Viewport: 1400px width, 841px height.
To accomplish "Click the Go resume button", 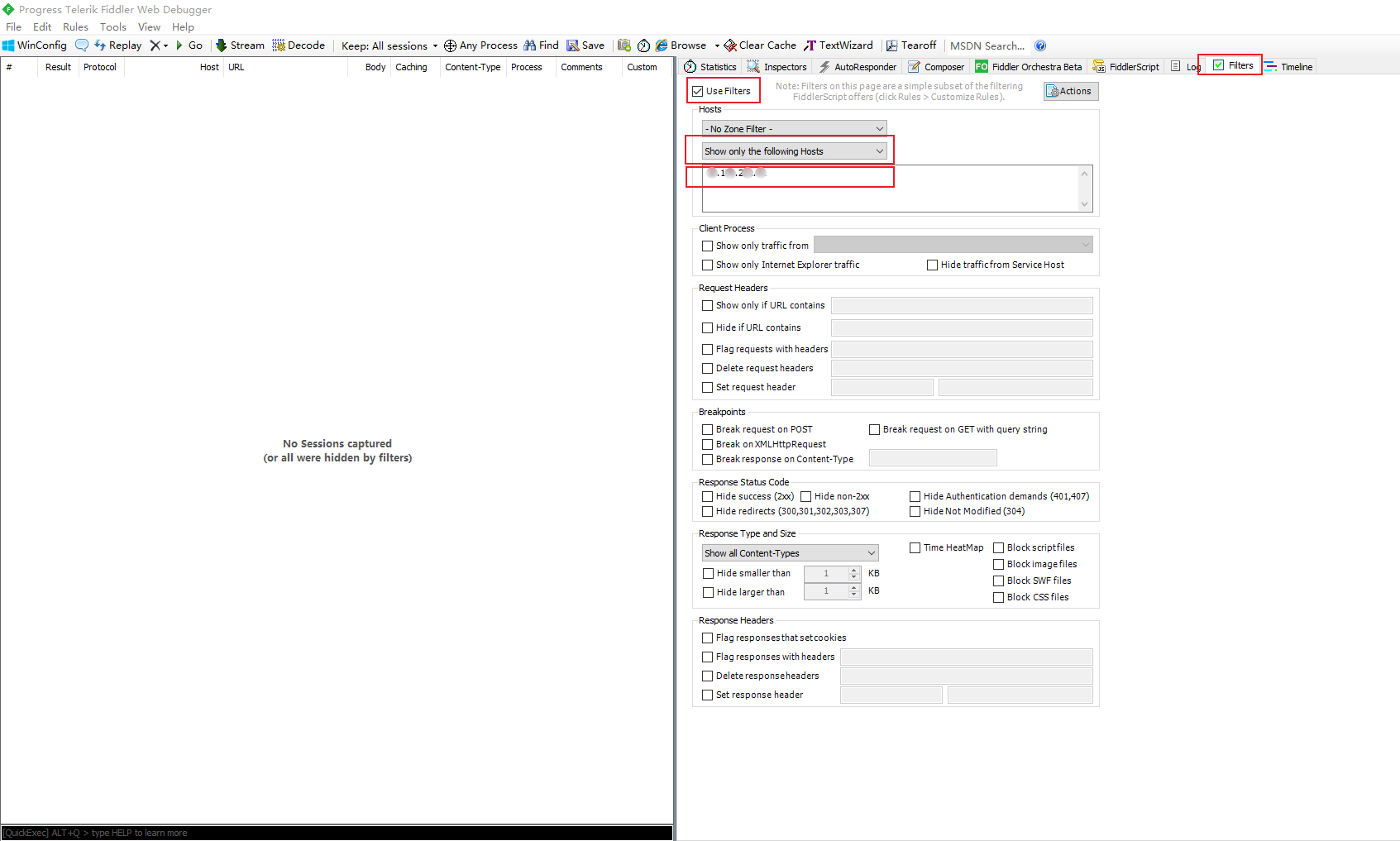I will tap(189, 45).
